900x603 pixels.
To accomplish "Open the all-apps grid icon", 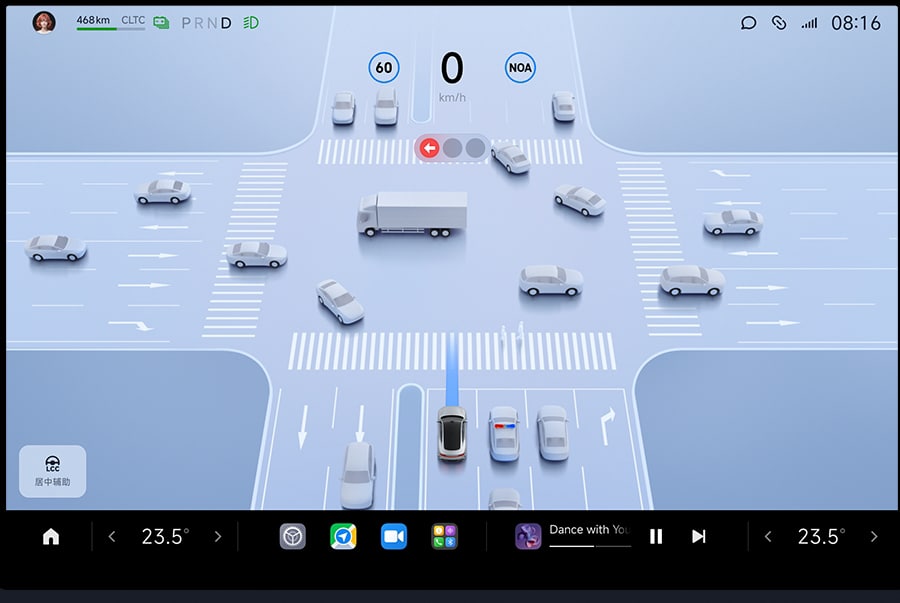I will click(445, 537).
